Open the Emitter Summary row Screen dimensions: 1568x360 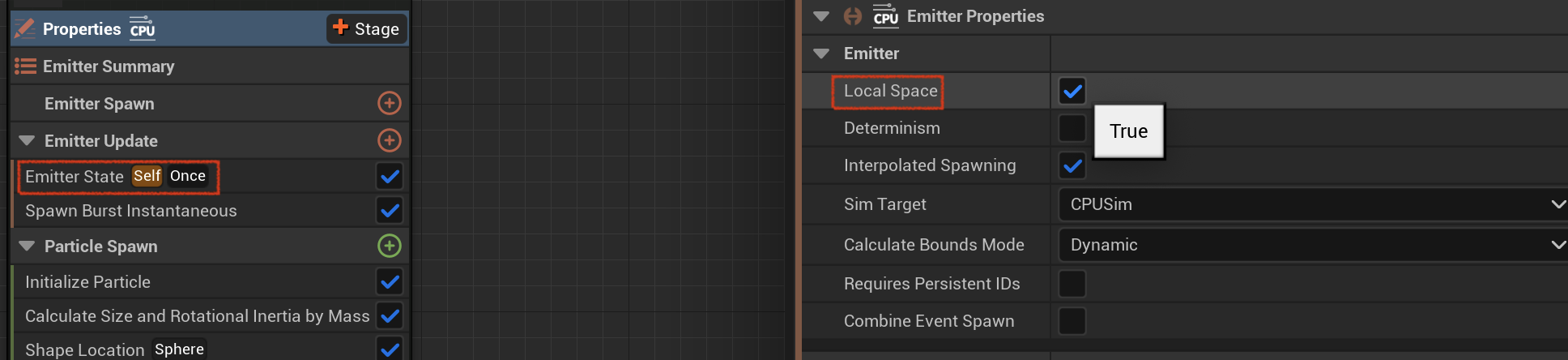point(211,66)
